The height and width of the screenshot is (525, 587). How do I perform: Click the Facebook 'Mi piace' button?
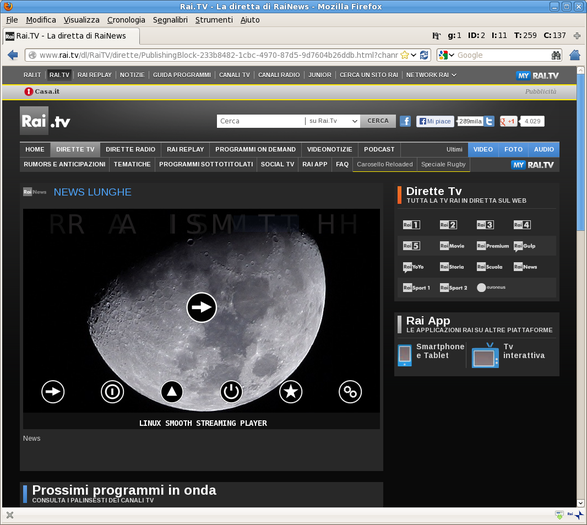(435, 121)
